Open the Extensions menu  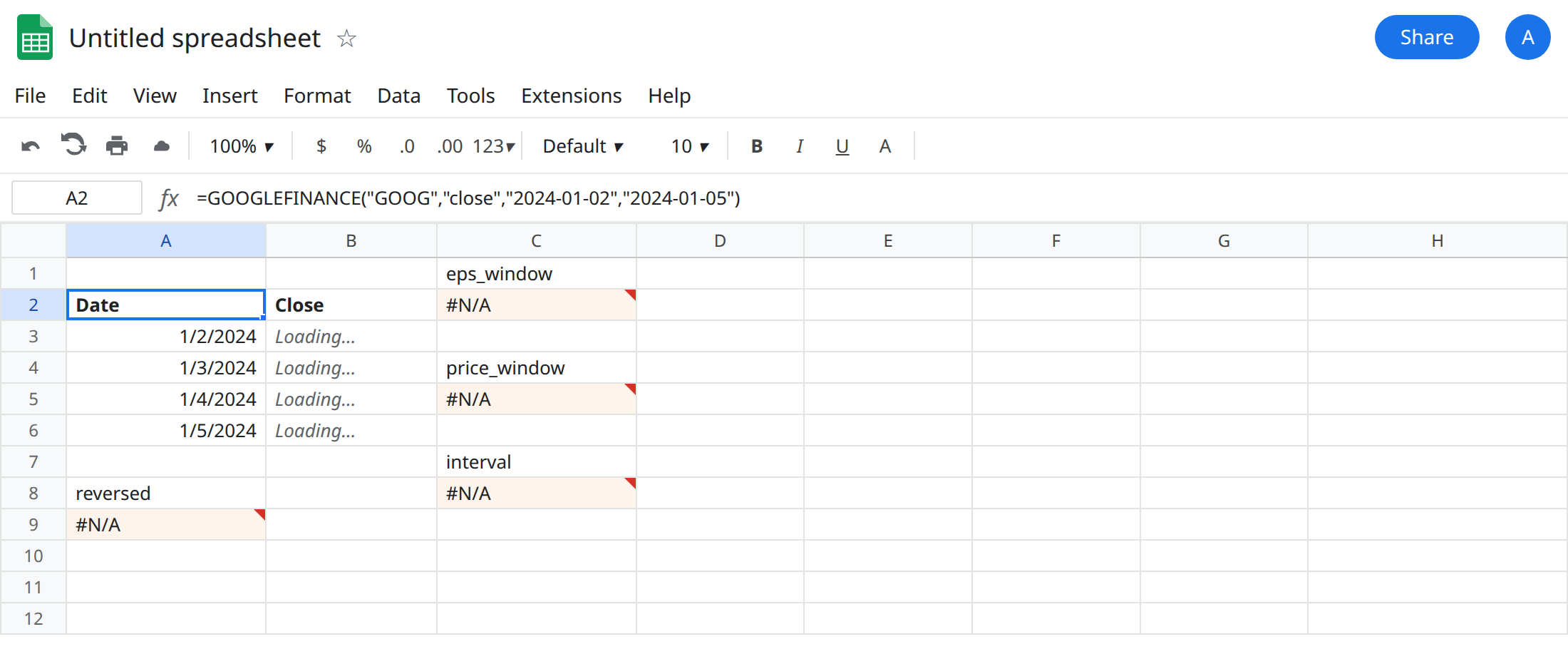[571, 96]
